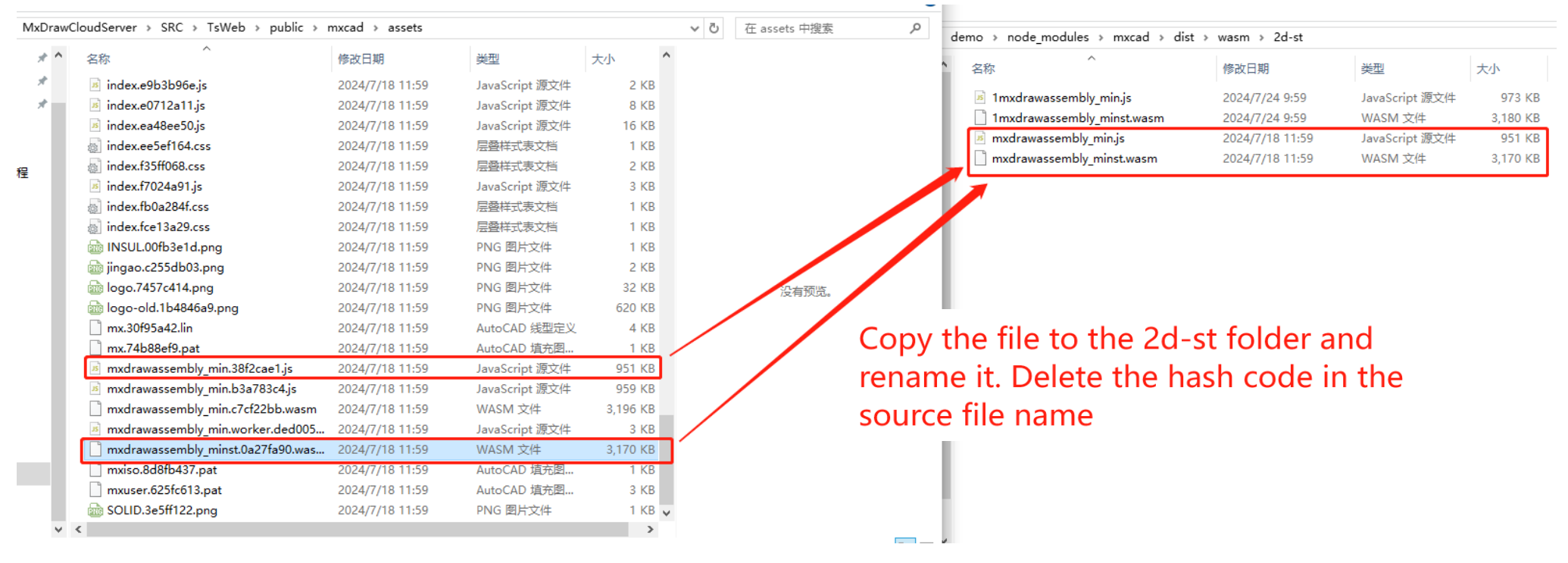Click the search magnifier icon in assets search
Viewport: 1568px width, 563px height.
pyautogui.click(x=915, y=28)
